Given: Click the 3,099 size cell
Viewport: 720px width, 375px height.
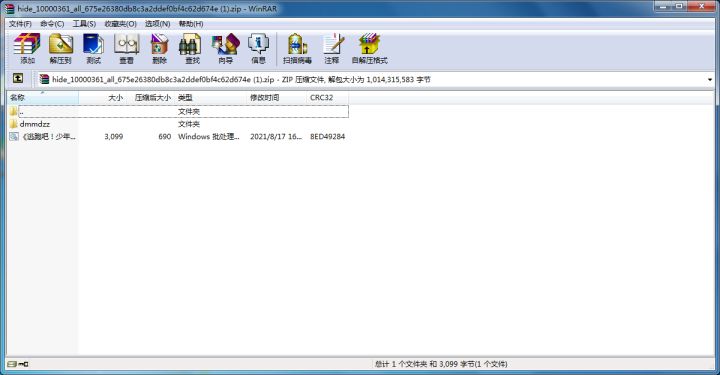Looking at the screenshot, I should (x=113, y=136).
